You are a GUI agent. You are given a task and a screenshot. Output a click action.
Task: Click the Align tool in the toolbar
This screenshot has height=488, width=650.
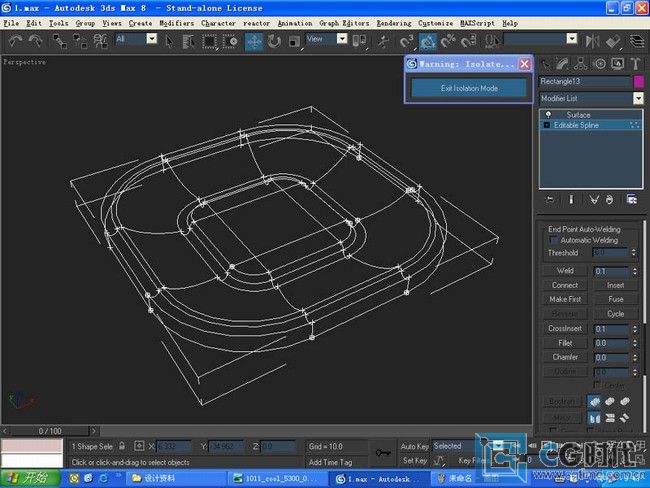(x=613, y=41)
